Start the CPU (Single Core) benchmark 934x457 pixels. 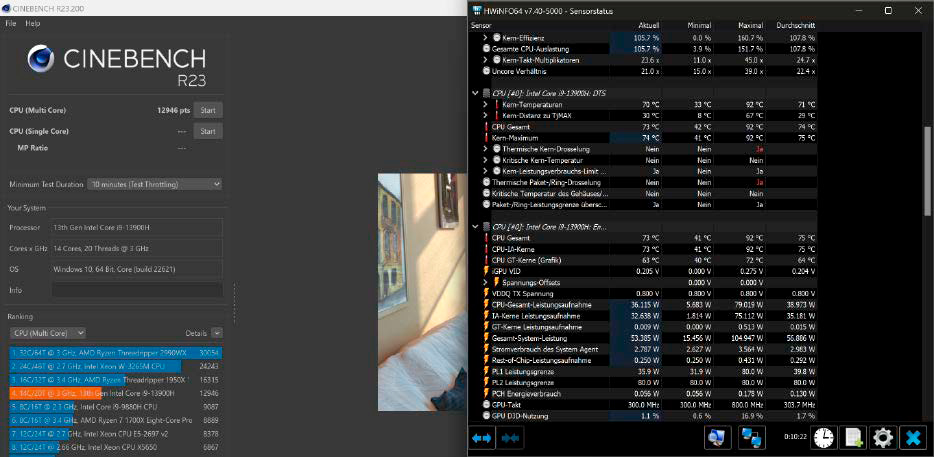click(x=208, y=131)
